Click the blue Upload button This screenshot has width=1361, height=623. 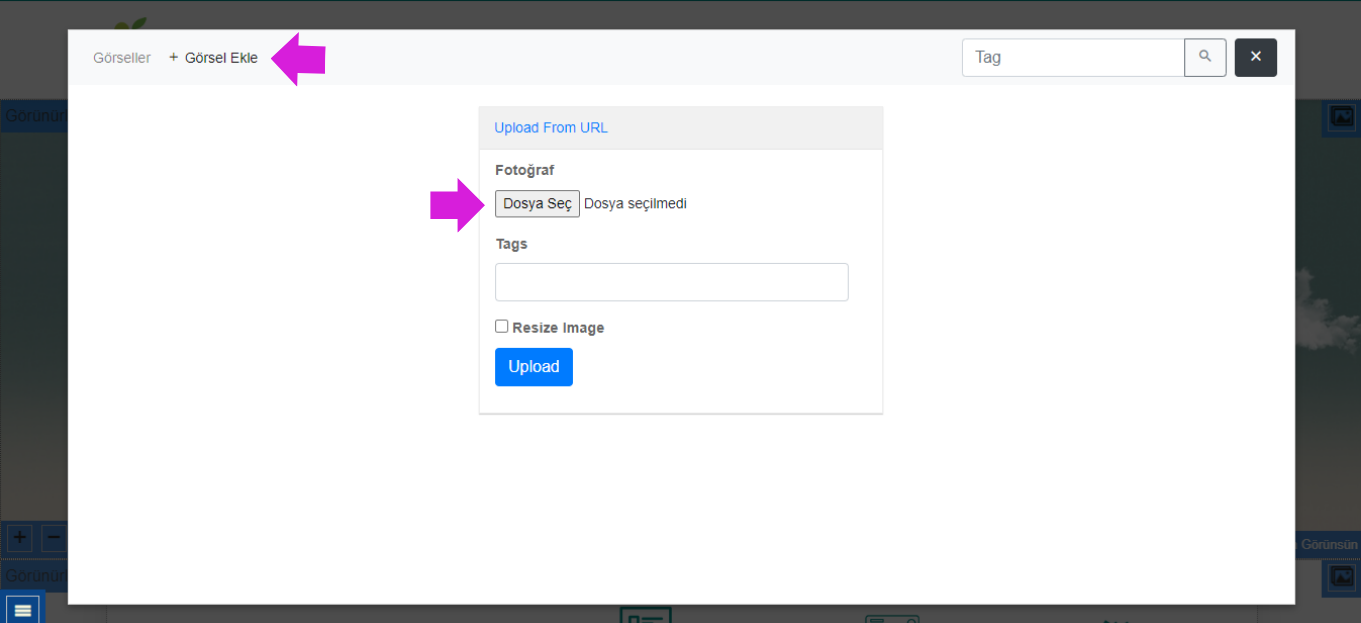click(x=534, y=367)
